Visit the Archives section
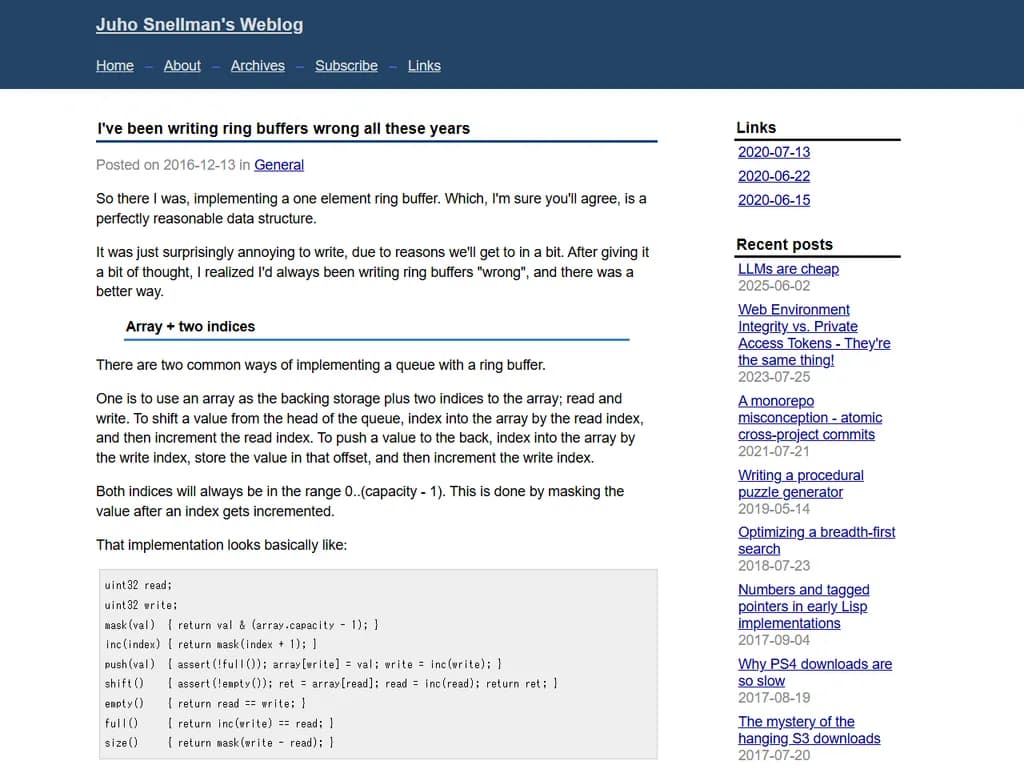The image size is (1024, 768). coord(257,65)
